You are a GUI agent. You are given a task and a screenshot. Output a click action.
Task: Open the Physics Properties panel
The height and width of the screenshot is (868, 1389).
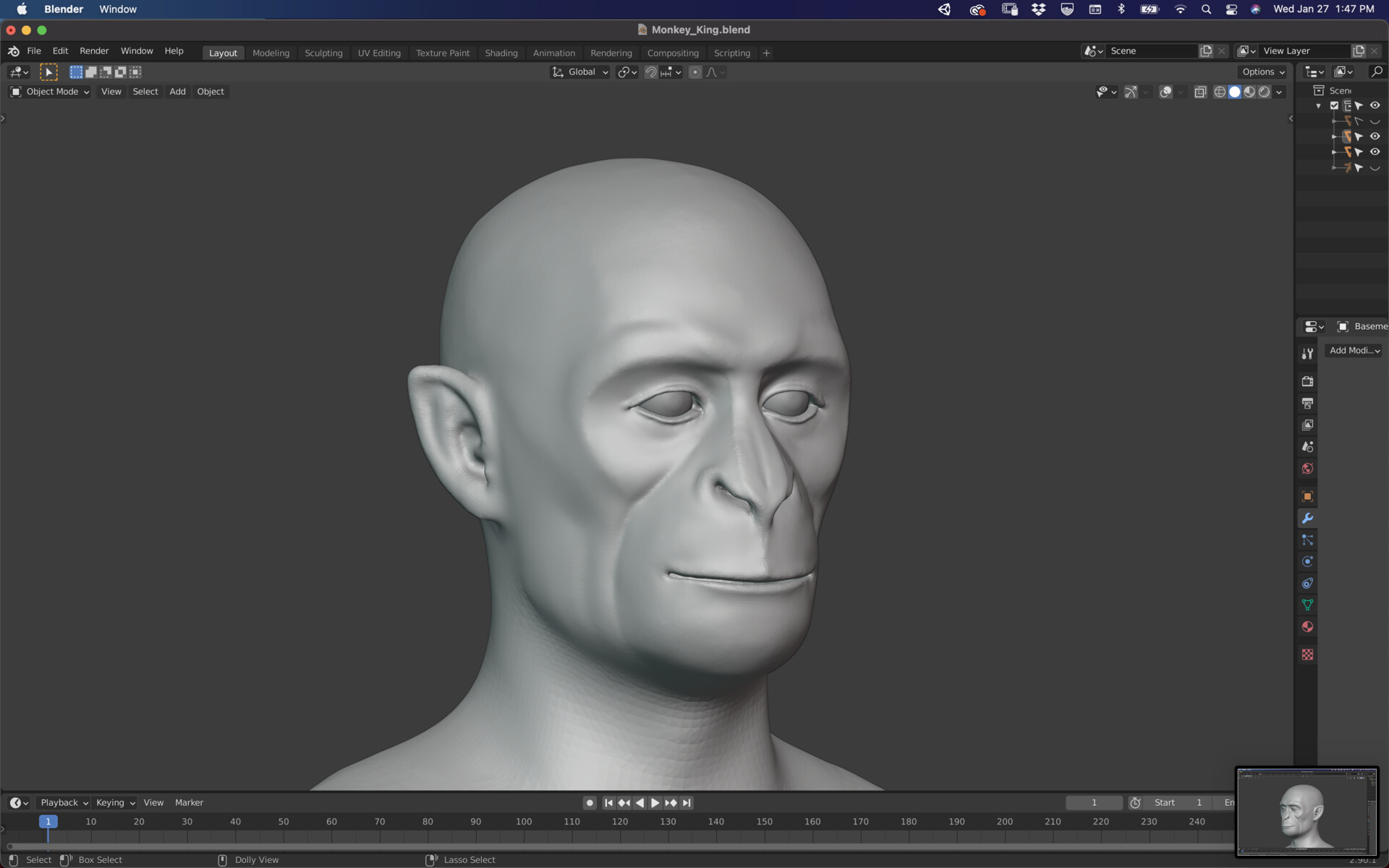pyautogui.click(x=1307, y=561)
